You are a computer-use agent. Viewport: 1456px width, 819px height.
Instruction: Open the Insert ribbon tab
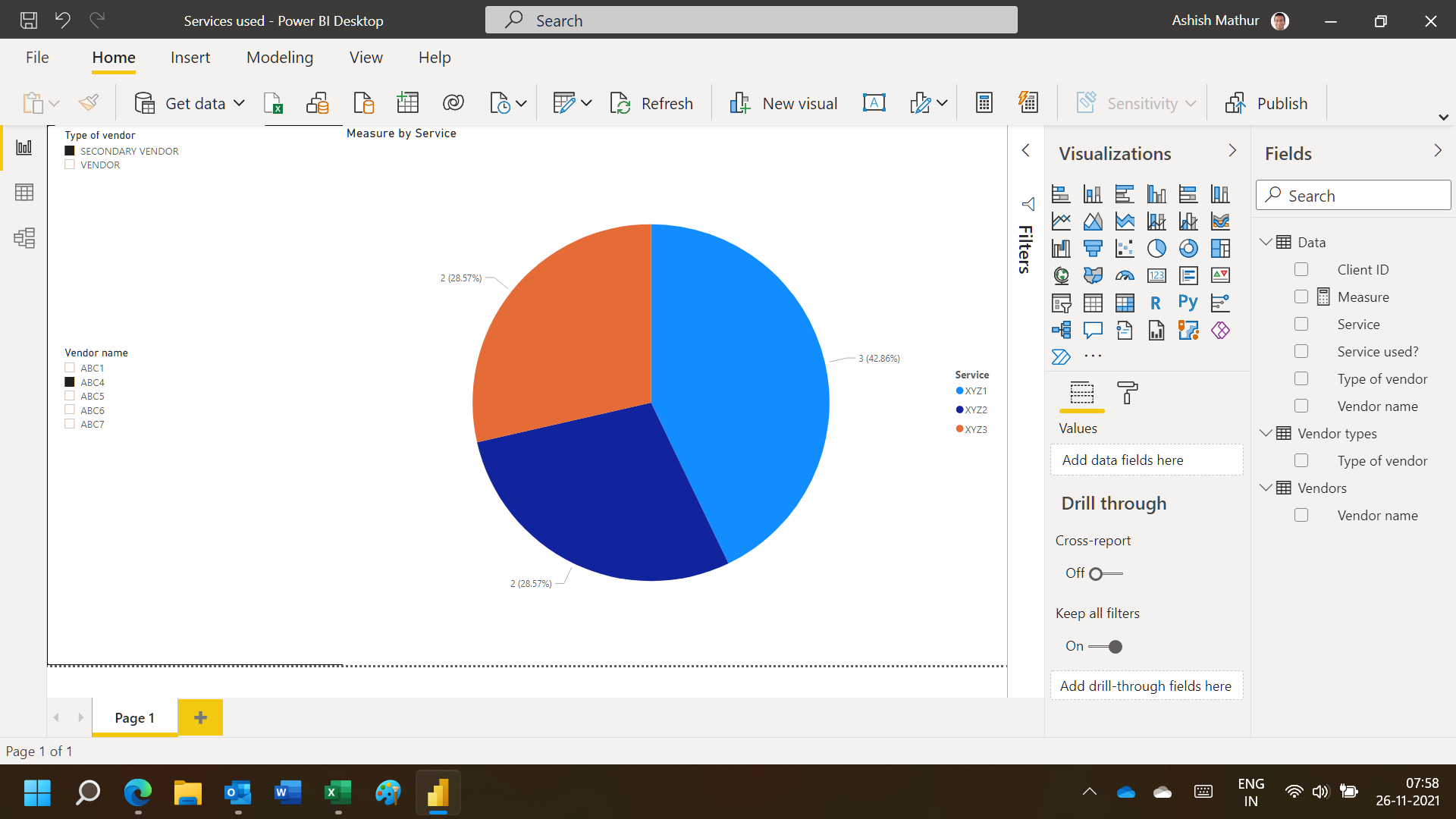pyautogui.click(x=190, y=58)
